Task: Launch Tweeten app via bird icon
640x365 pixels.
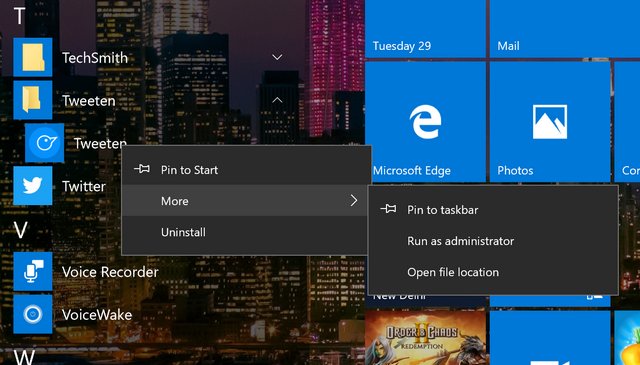Action: [x=44, y=143]
